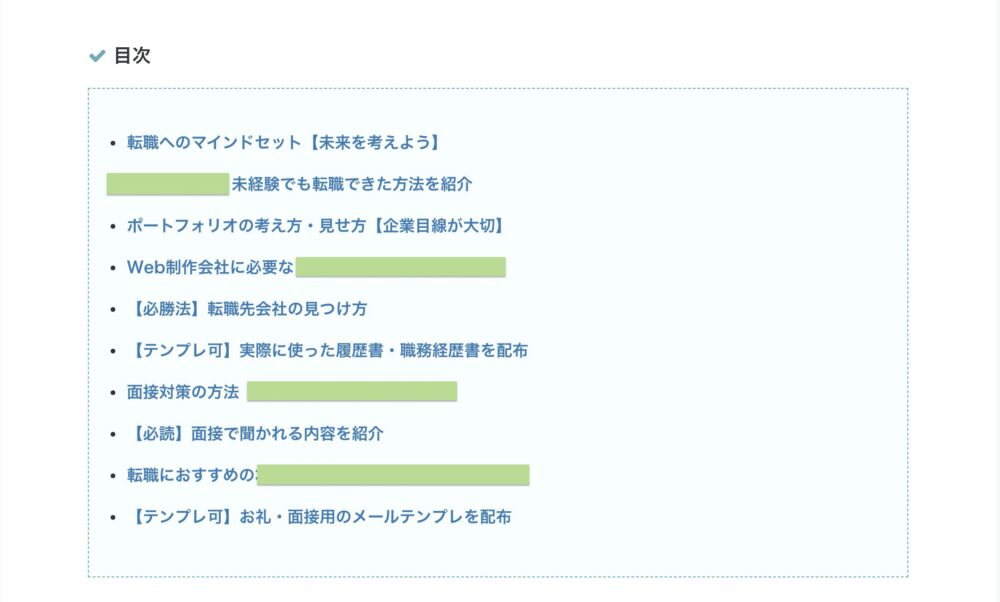This screenshot has width=1000, height=602.
Task: Click the bullet before お礼・面接用のメールテンプレ item
Action: 113,517
